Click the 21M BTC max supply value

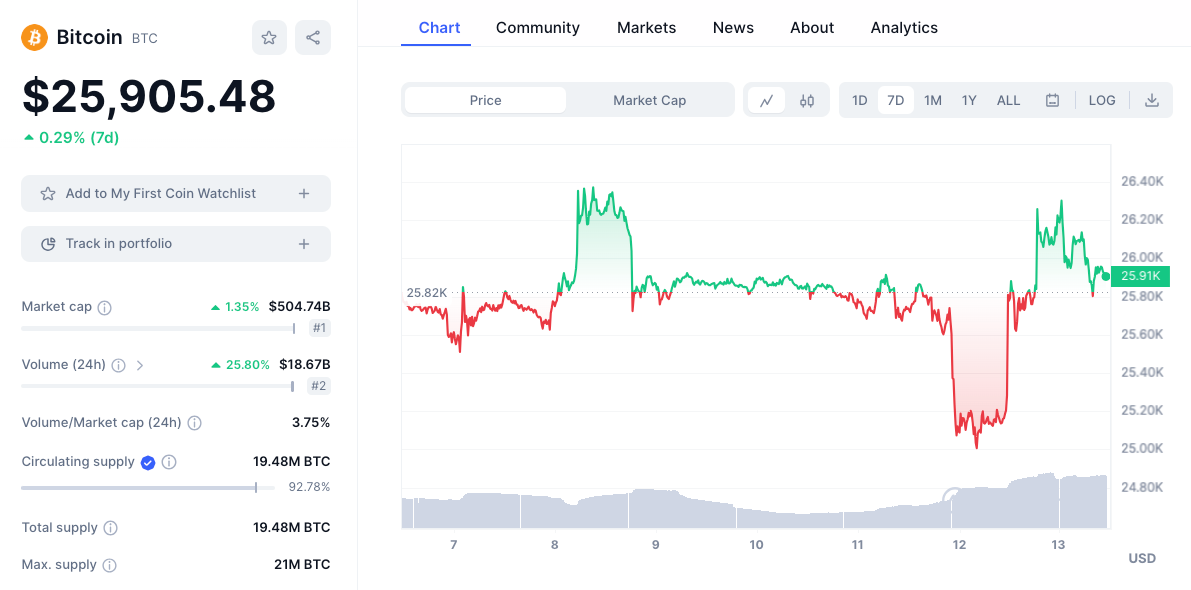[300, 564]
